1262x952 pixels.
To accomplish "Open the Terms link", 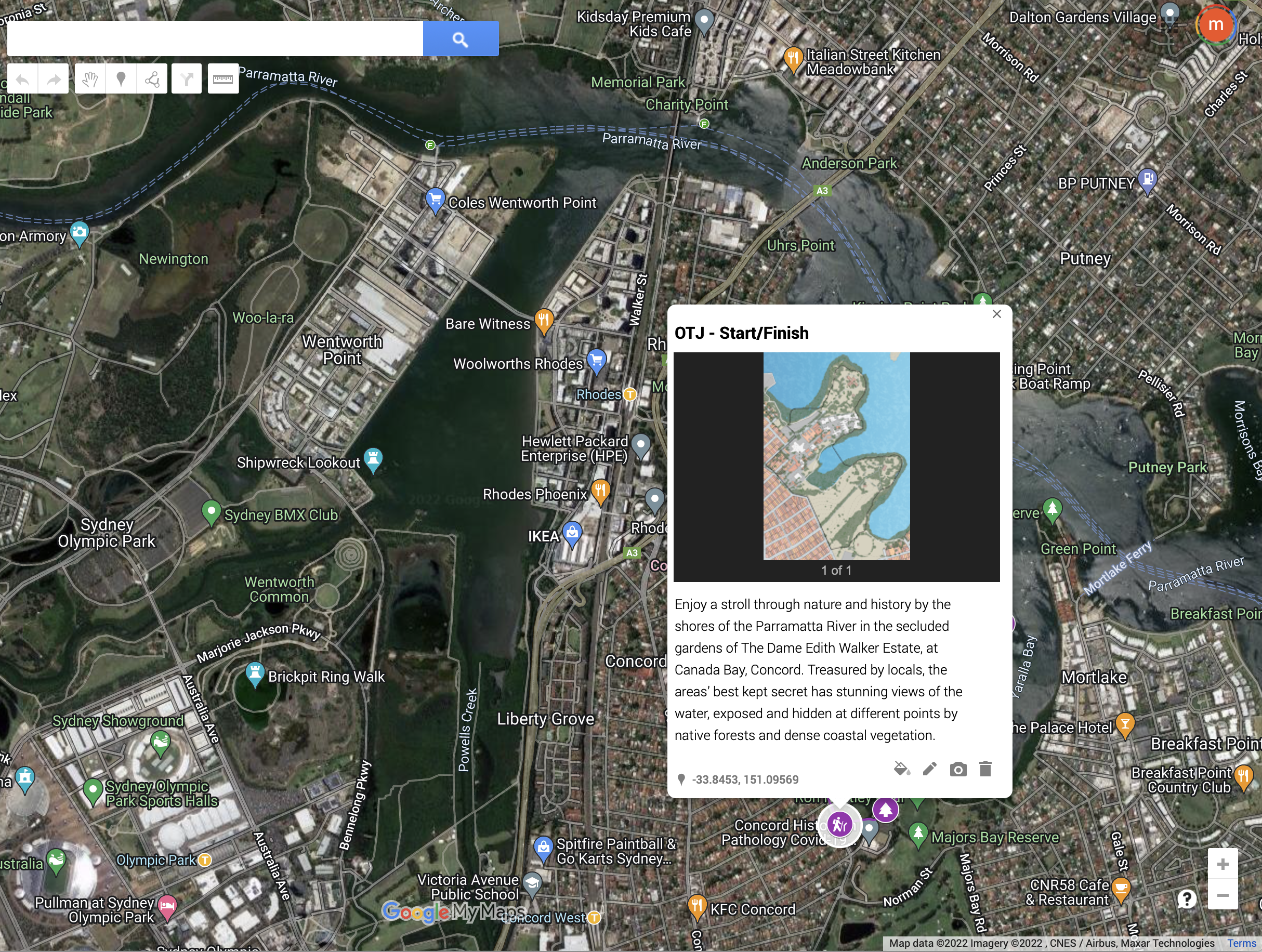I will point(1242,944).
